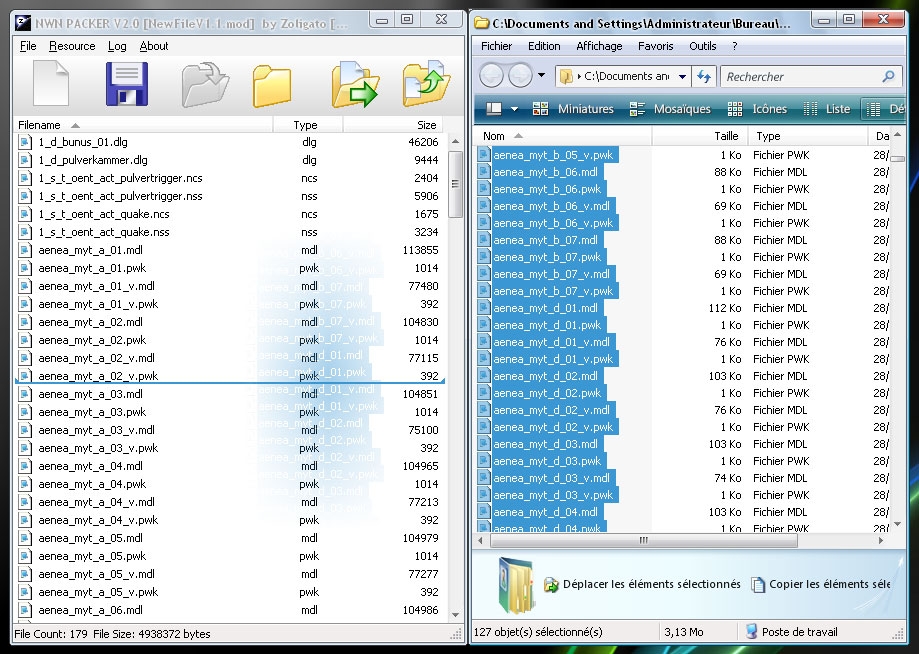Viewport: 919px width, 654px height.
Task: Click the folder icon with green up arrow
Action: (426, 85)
